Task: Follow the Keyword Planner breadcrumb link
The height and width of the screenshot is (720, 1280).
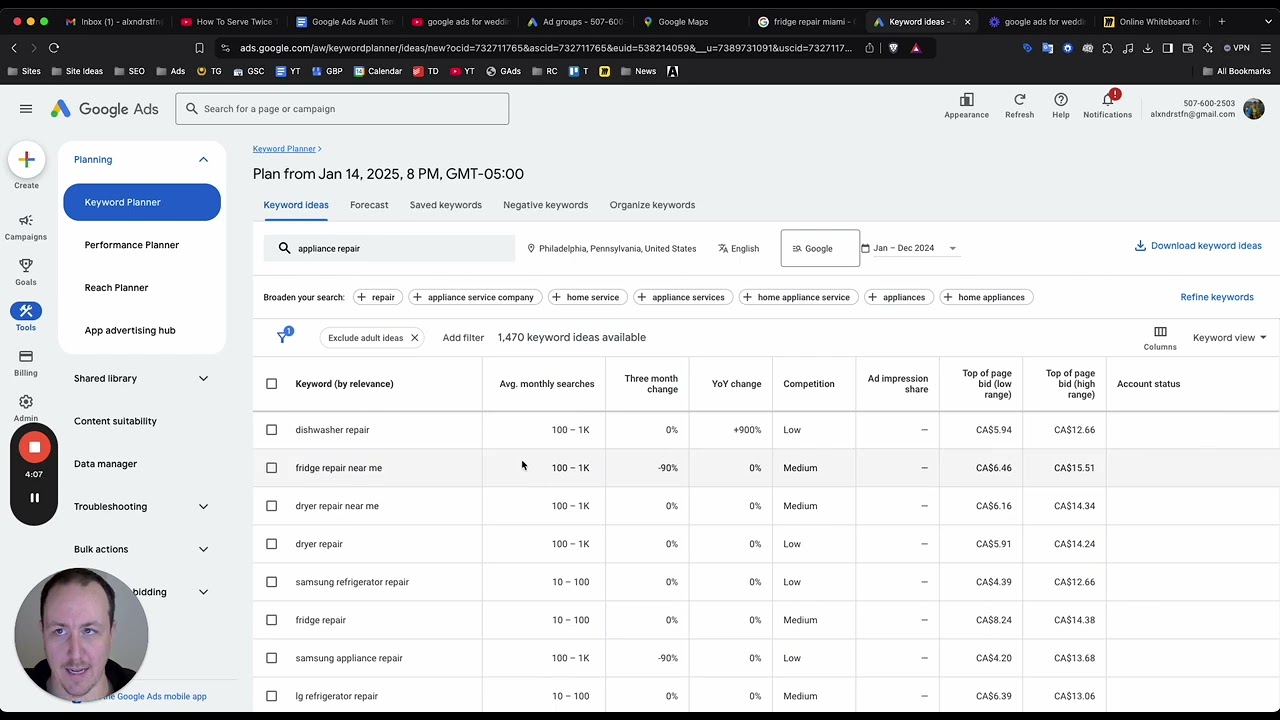Action: click(284, 149)
